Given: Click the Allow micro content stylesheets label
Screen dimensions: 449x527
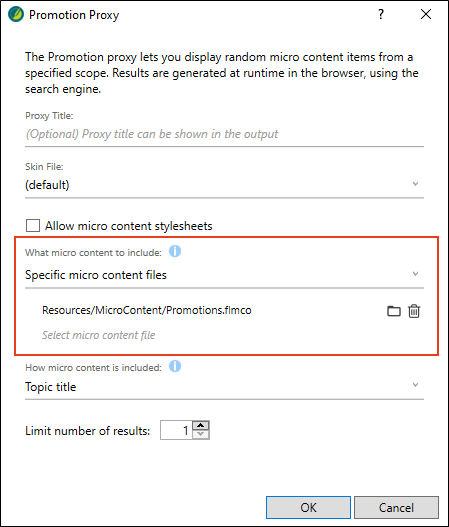Looking at the screenshot, I should [128, 226].
